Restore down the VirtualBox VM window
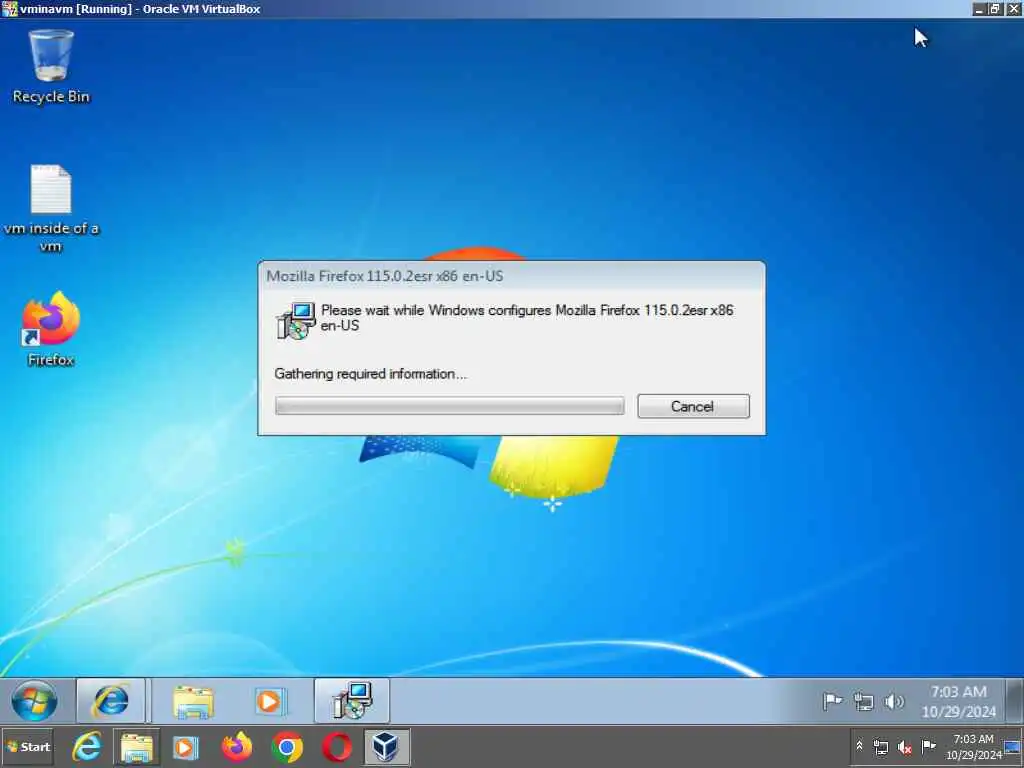Viewport: 1024px width, 768px height. pos(995,9)
